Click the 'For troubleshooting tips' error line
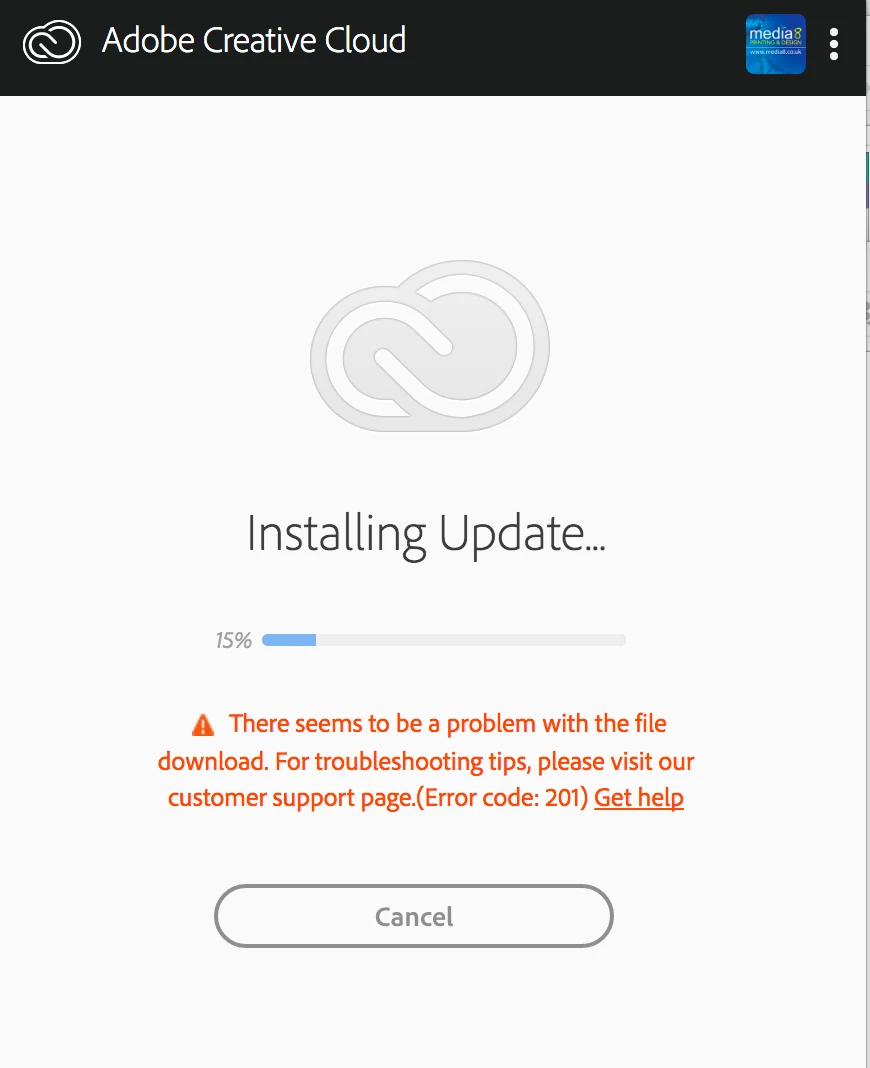Screen dimensions: 870x1068 [x=484, y=761]
